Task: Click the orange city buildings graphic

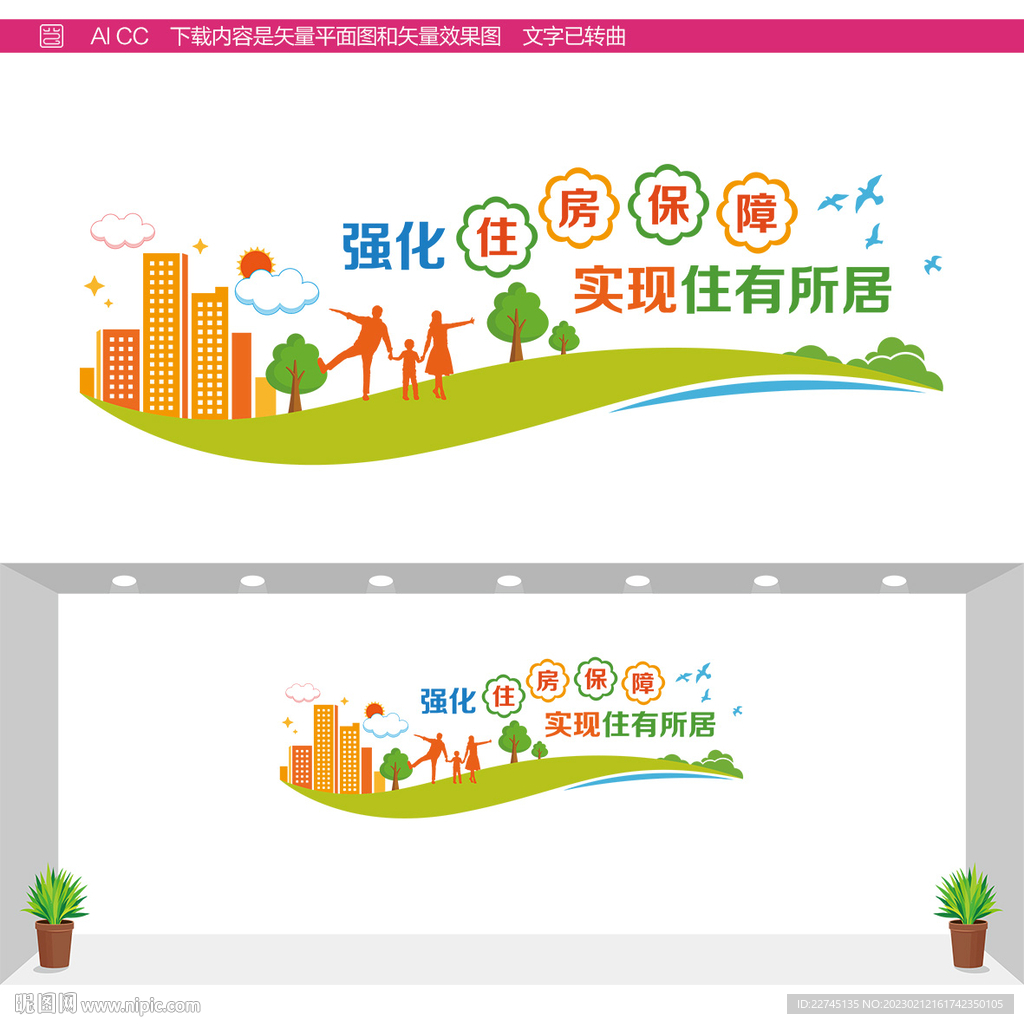Action: coord(165,330)
